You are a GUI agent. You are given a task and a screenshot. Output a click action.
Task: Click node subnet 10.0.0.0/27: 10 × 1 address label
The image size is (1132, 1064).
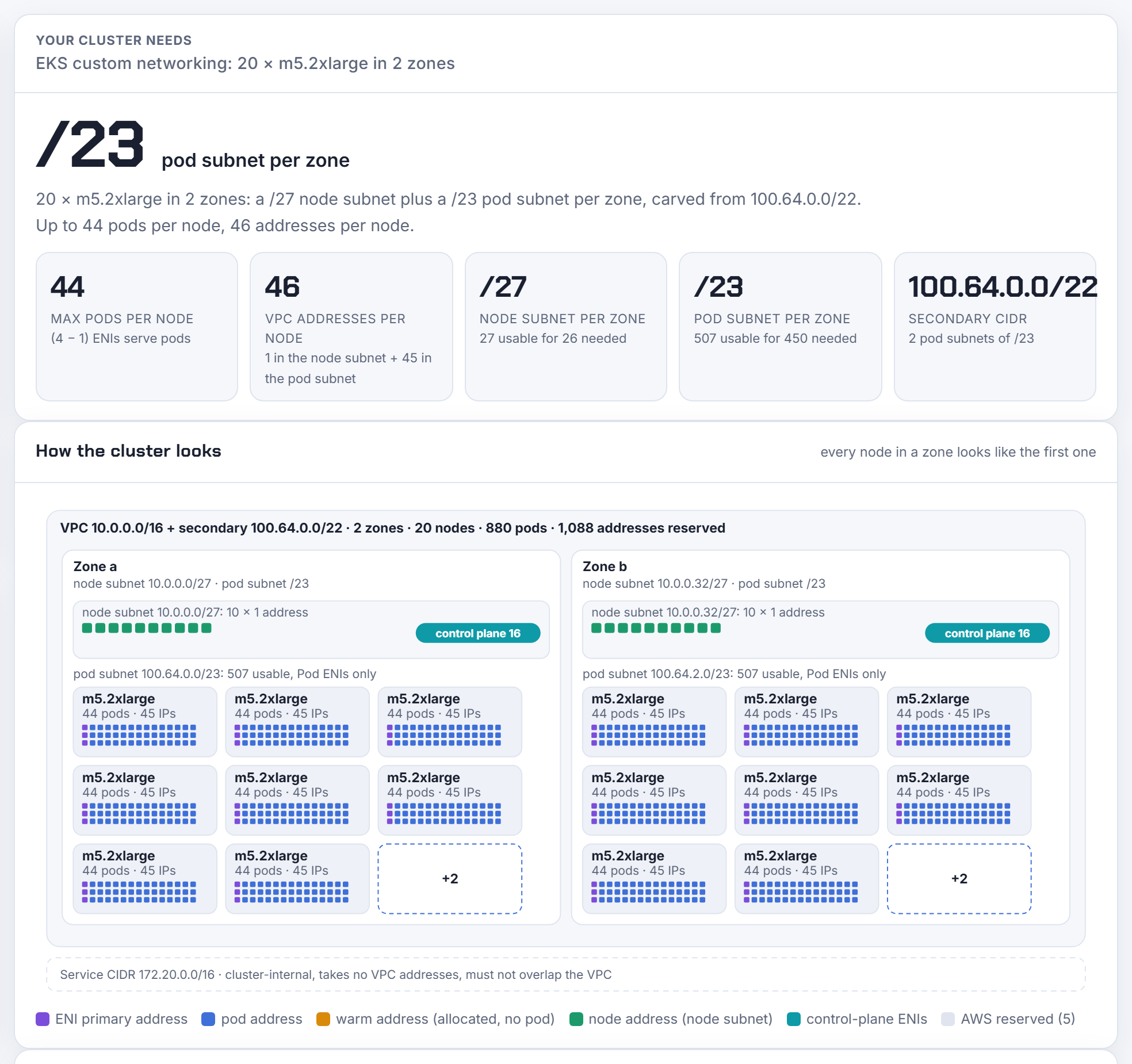195,613
